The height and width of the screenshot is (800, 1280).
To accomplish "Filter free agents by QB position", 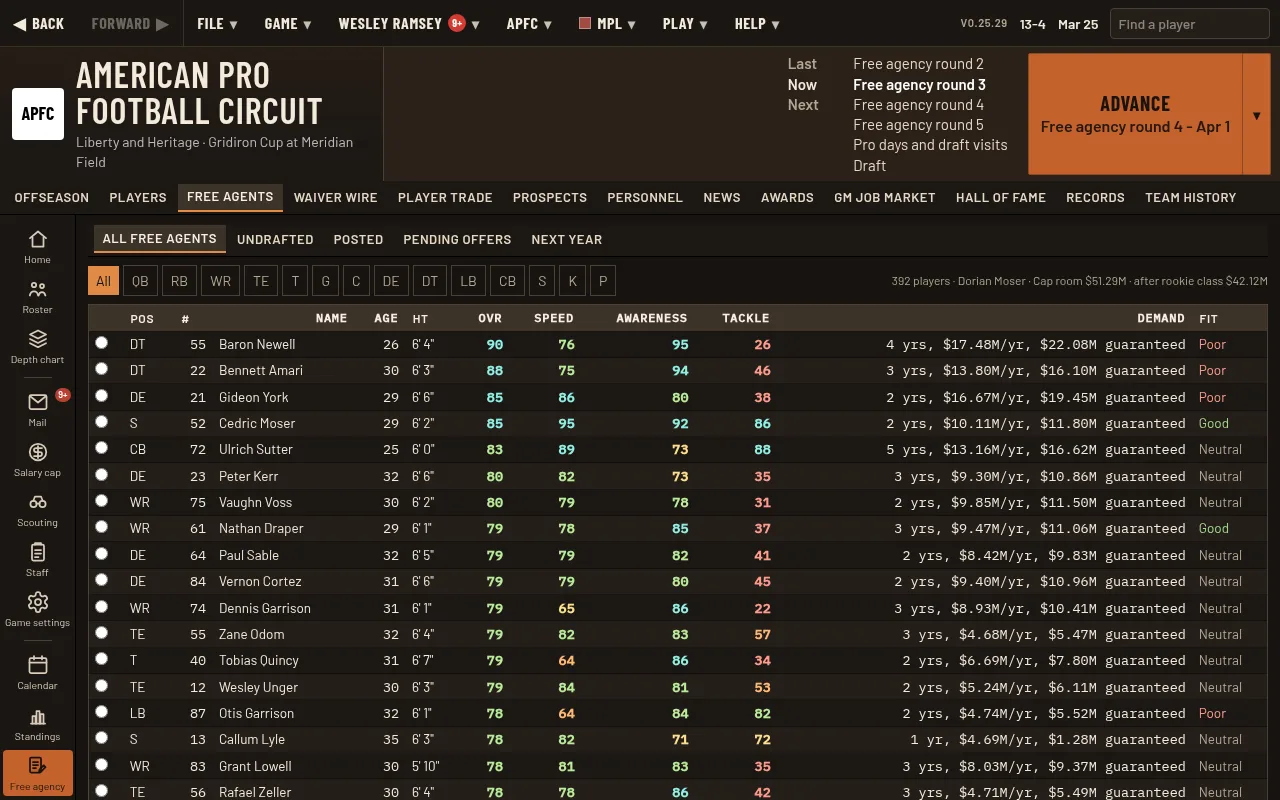I will tap(140, 281).
